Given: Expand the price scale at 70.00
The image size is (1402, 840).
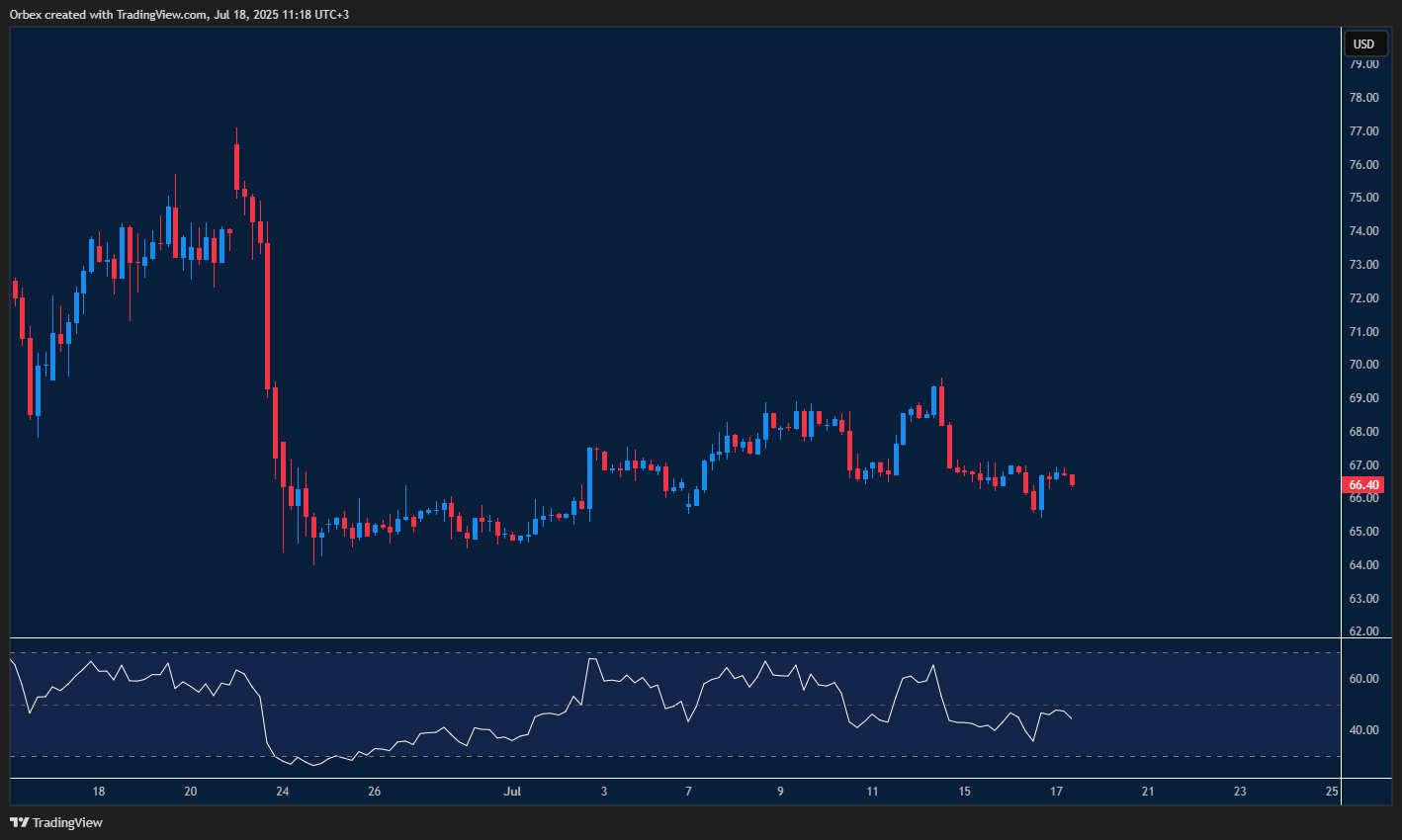Looking at the screenshot, I should click(1364, 364).
